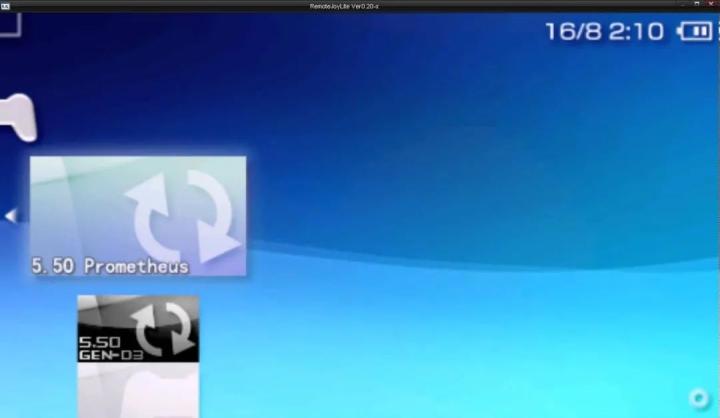Click the small left arrow beside the Prometheus tile

(10, 216)
